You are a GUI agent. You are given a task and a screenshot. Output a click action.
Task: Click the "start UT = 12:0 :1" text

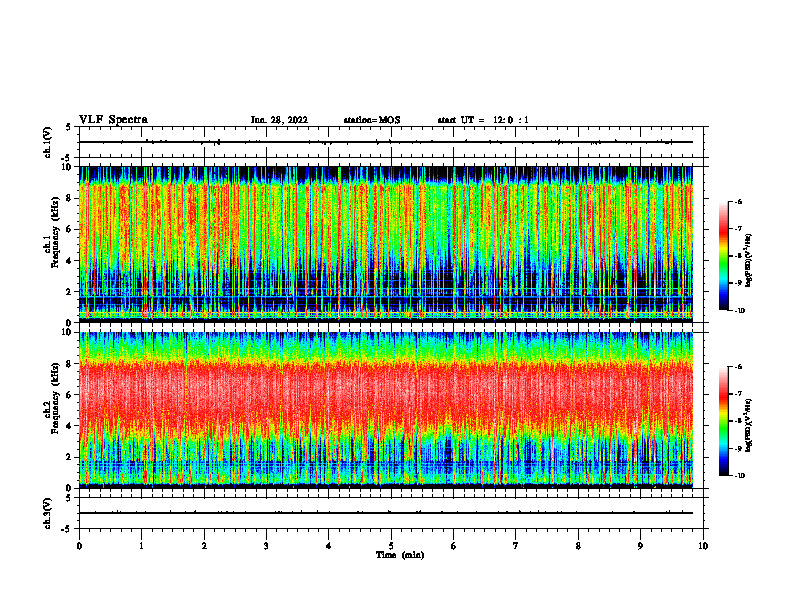click(483, 120)
